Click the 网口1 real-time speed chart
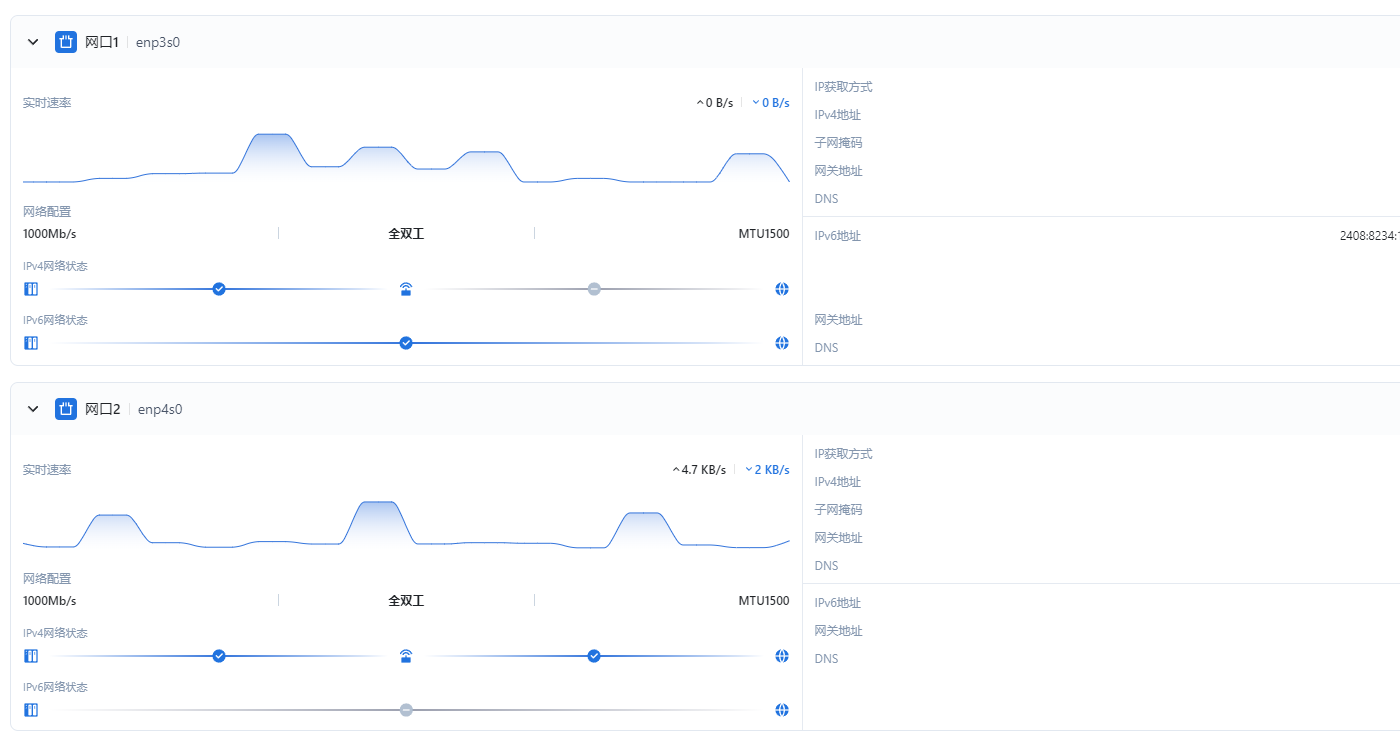Image resolution: width=1400 pixels, height=743 pixels. [406, 158]
